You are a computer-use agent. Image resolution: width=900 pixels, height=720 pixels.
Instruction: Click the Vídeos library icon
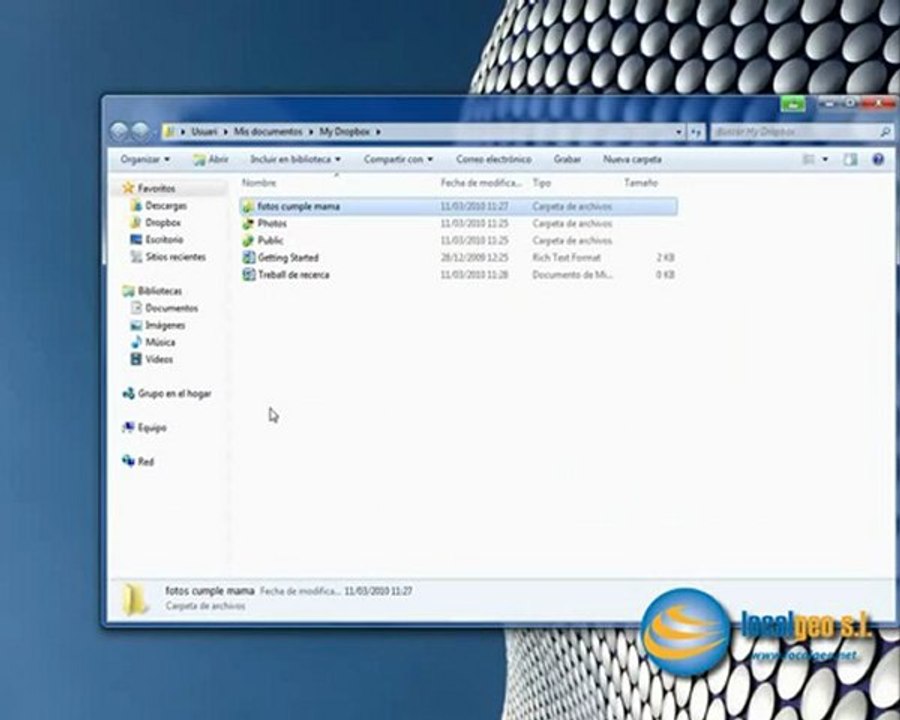(136, 359)
